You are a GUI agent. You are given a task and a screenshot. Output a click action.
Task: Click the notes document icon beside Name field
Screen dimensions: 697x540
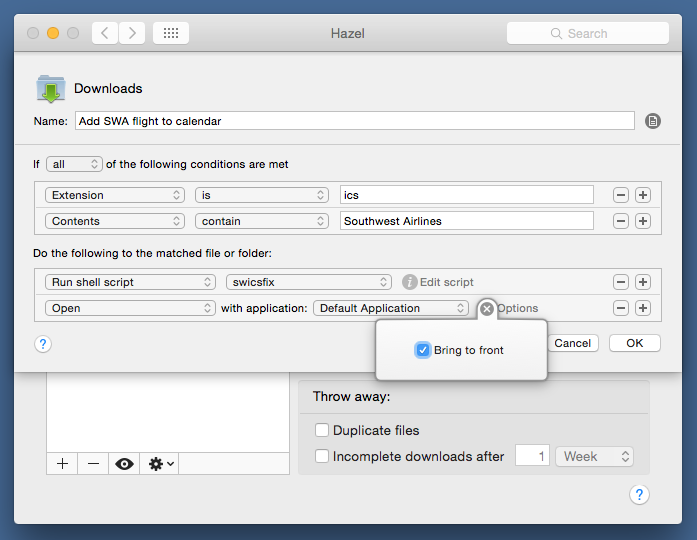[x=653, y=121]
